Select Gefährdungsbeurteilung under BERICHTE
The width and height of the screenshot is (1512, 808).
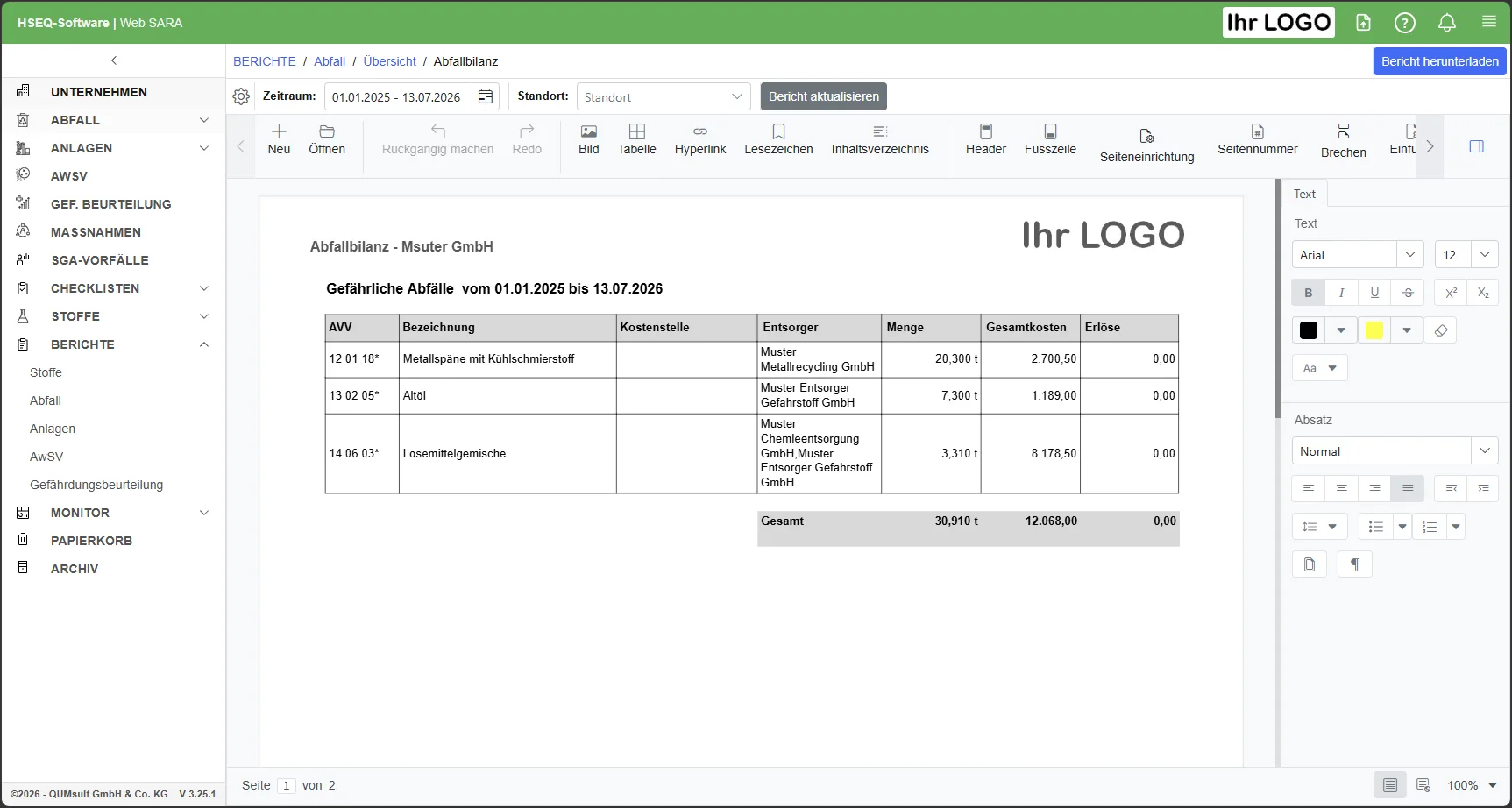[96, 485]
